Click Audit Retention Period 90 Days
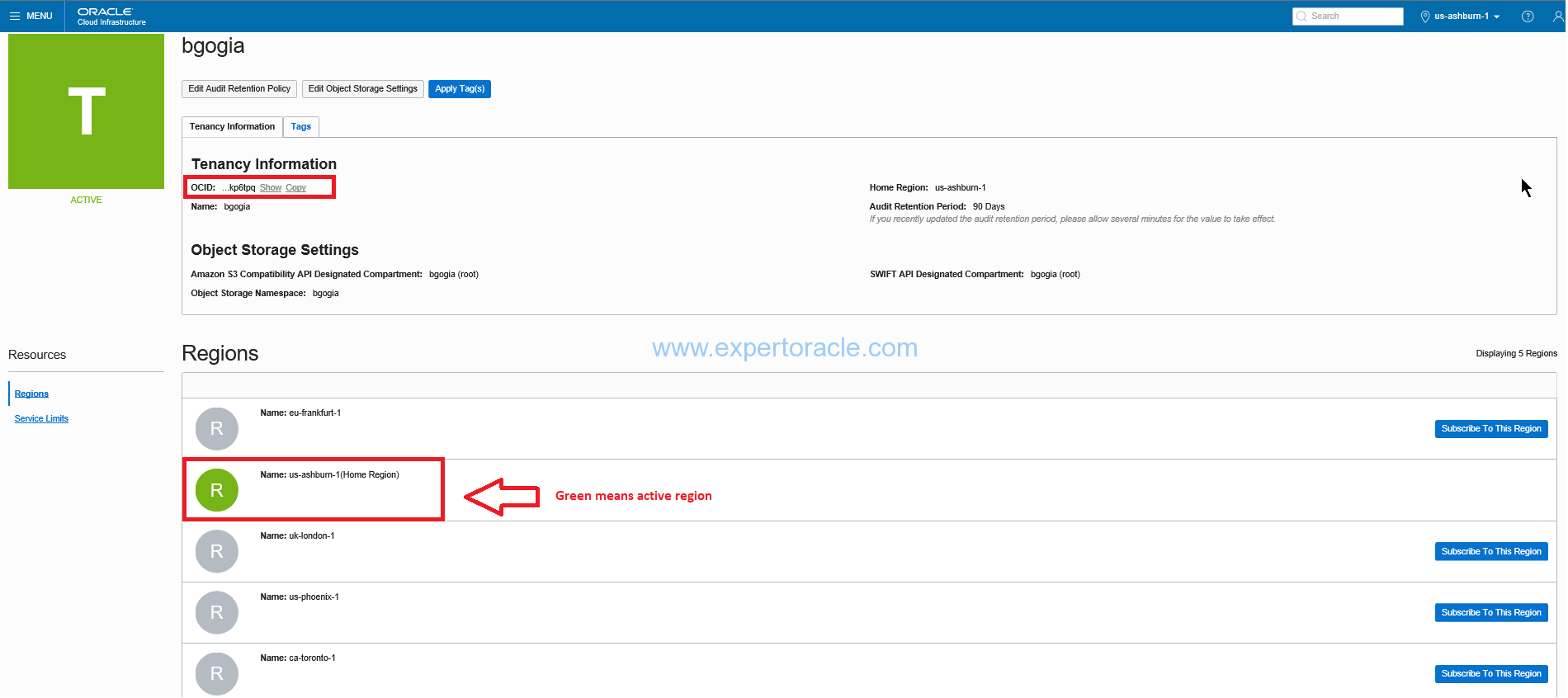The width and height of the screenshot is (1568, 698). coord(937,206)
